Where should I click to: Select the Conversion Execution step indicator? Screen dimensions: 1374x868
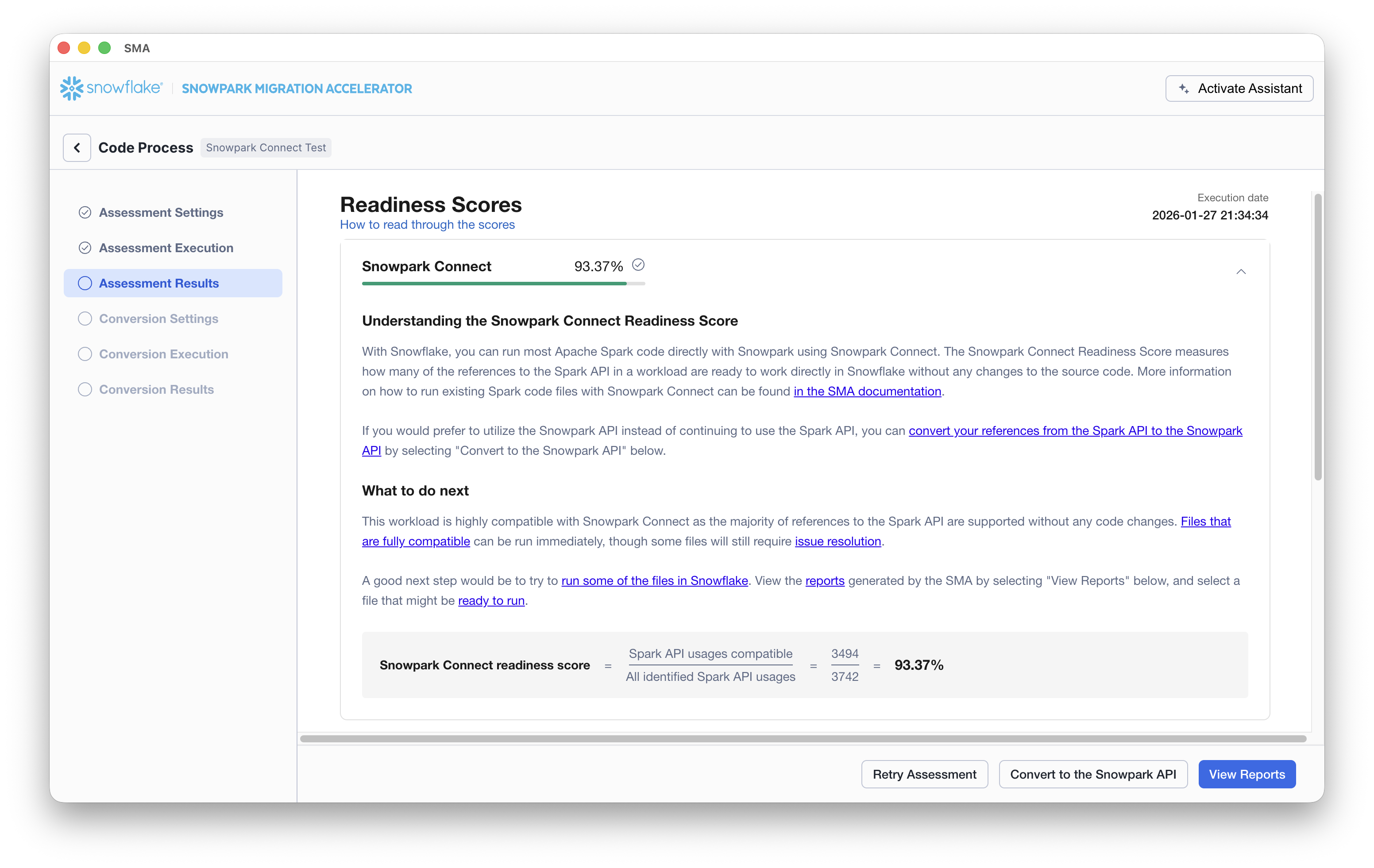click(x=85, y=353)
